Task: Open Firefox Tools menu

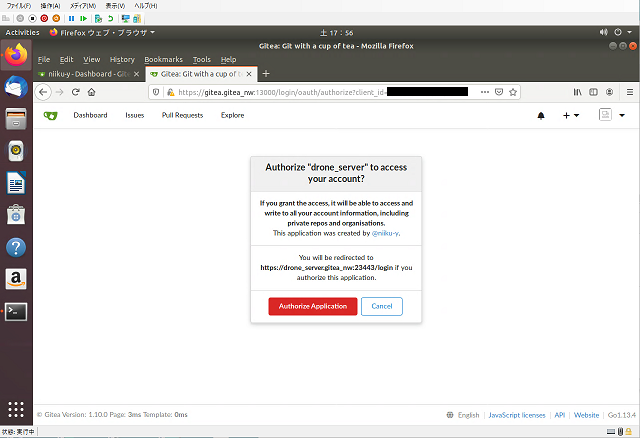Action: [202, 60]
